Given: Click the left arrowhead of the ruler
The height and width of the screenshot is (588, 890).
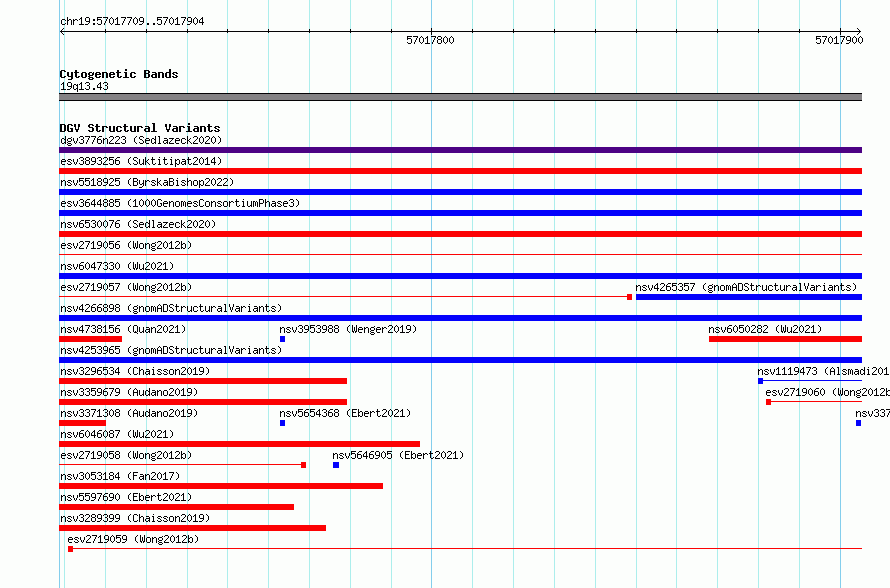Looking at the screenshot, I should (x=62, y=31).
